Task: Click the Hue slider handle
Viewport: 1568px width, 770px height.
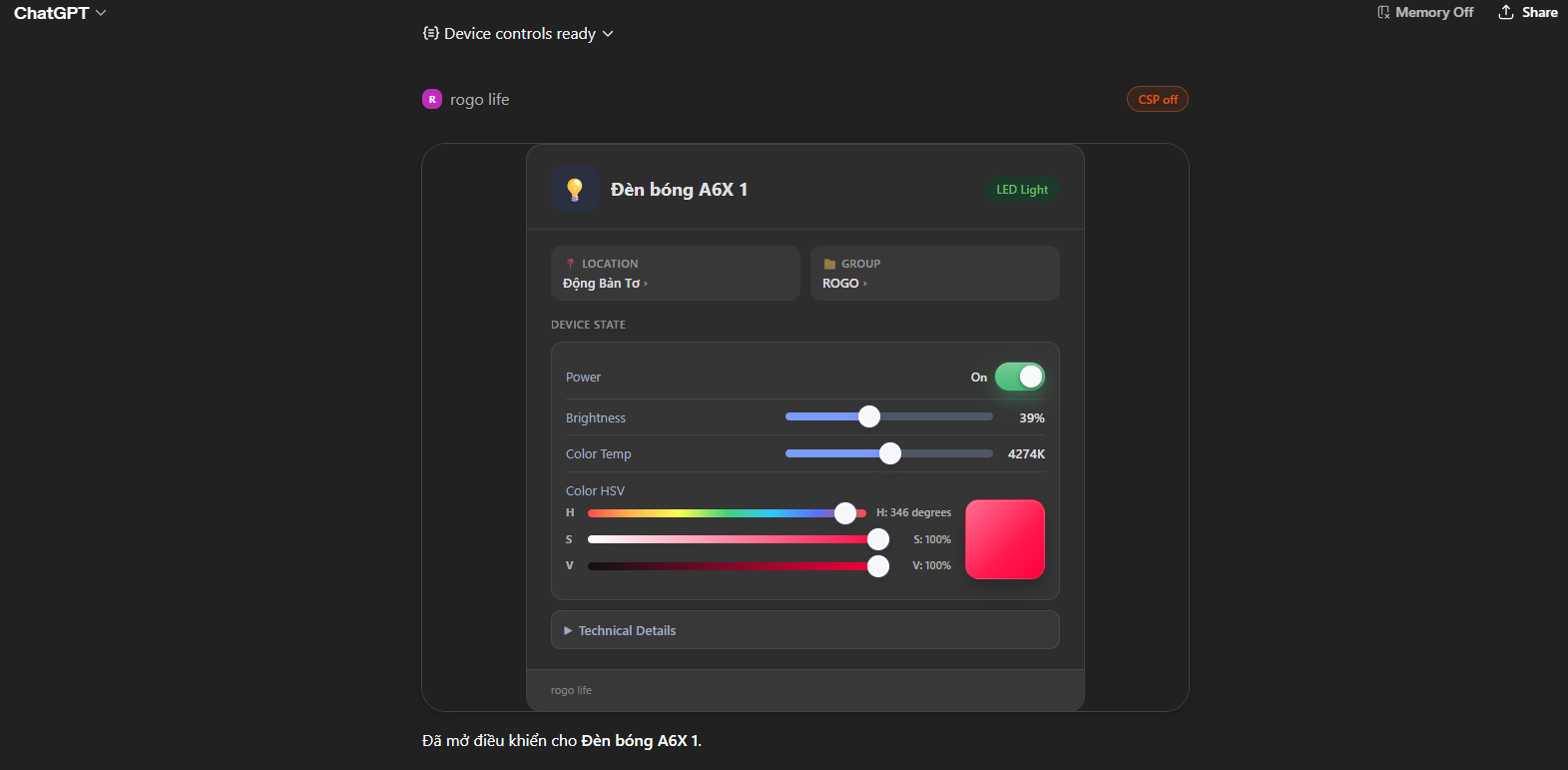Action: tap(845, 513)
